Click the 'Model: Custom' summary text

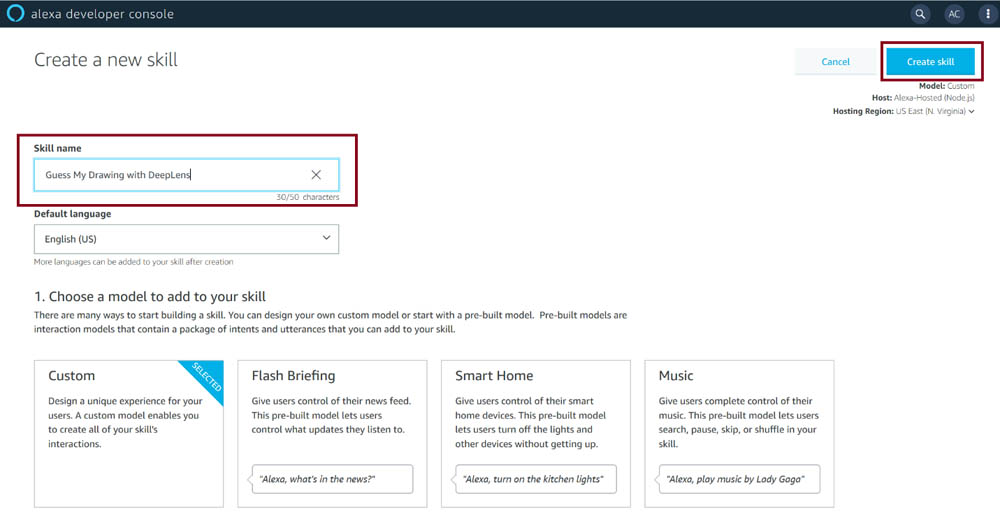(x=946, y=86)
